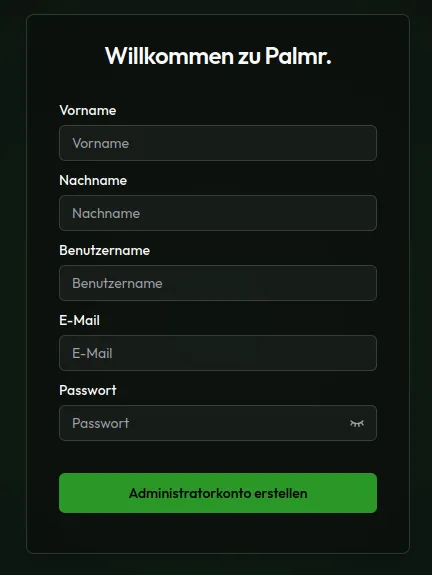Activate the E-Mail input field
Viewport: 432px width, 575px height.
click(218, 353)
